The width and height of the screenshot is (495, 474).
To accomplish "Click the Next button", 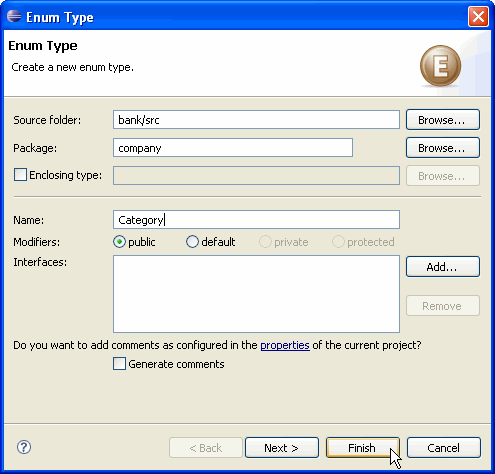I will [282, 448].
